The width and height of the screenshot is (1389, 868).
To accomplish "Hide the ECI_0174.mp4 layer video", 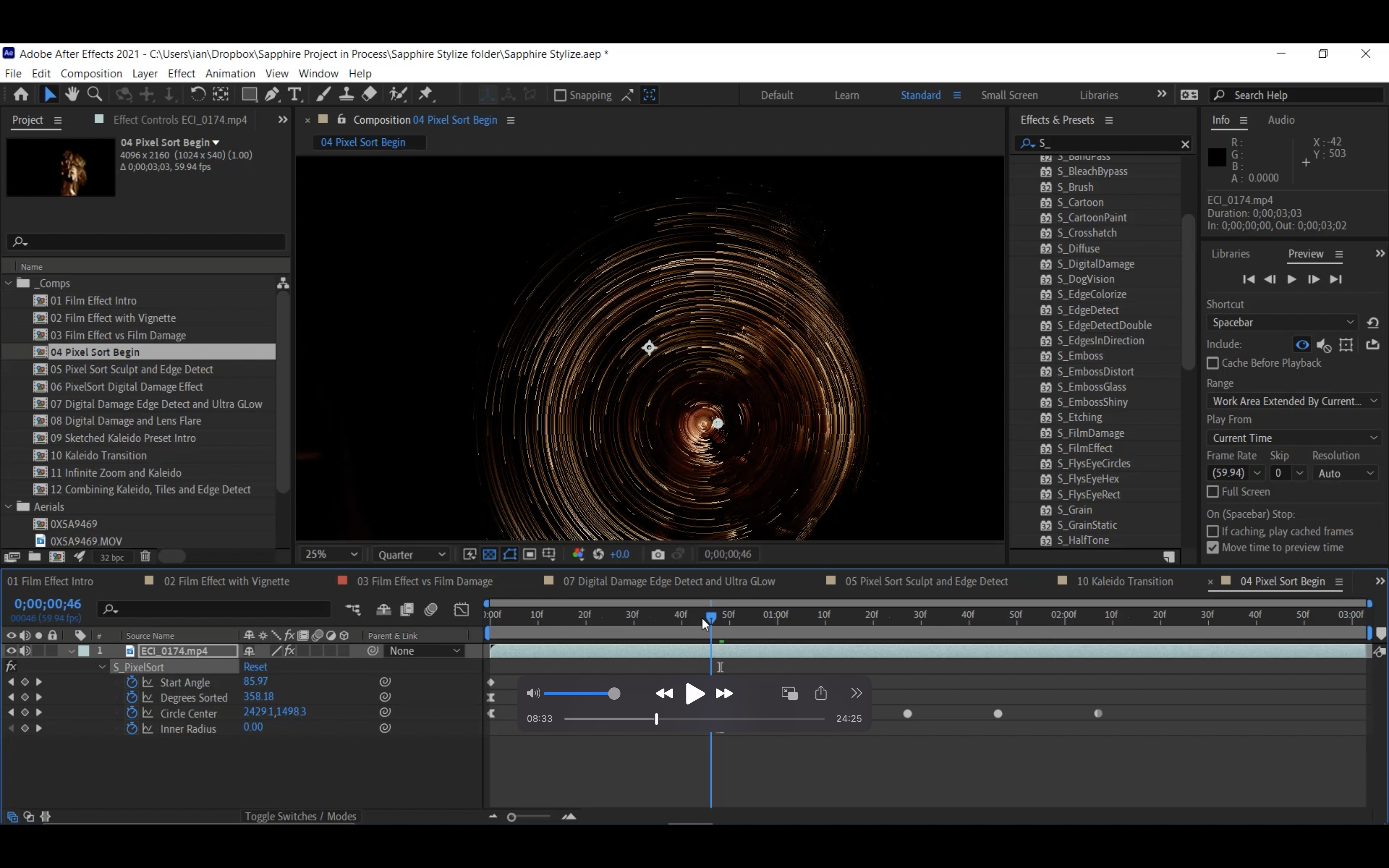I will 10,651.
